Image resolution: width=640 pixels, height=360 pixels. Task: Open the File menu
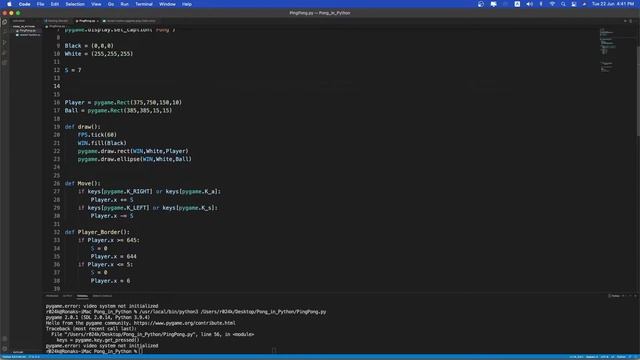[40, 4]
